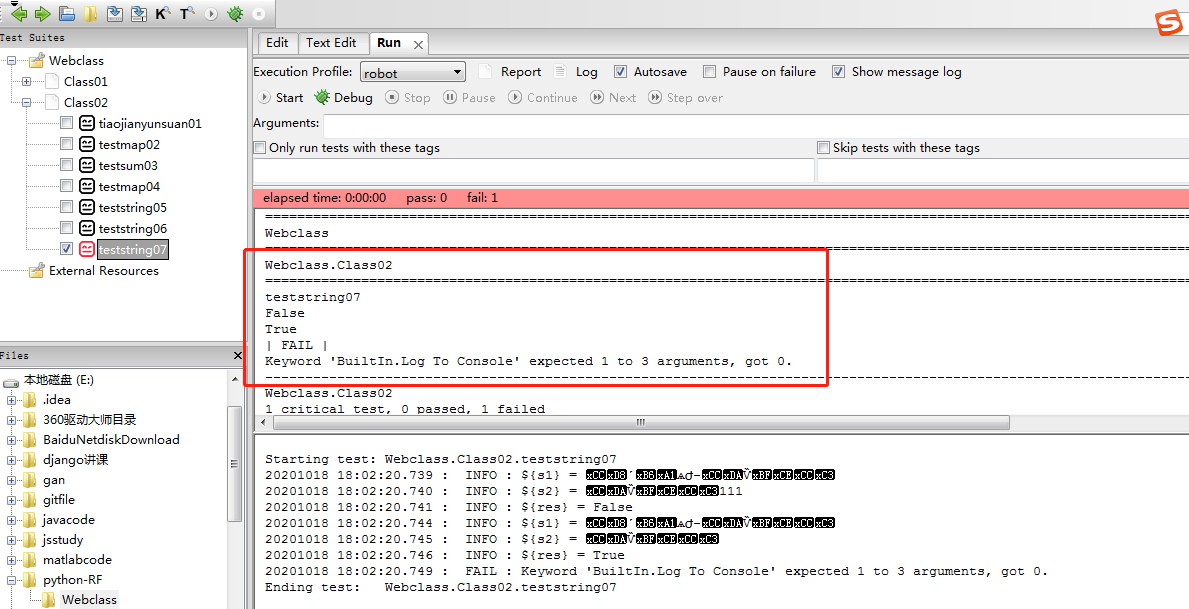Switch to the Text Edit tab
Viewport: 1189px width, 609px height.
pyautogui.click(x=331, y=42)
